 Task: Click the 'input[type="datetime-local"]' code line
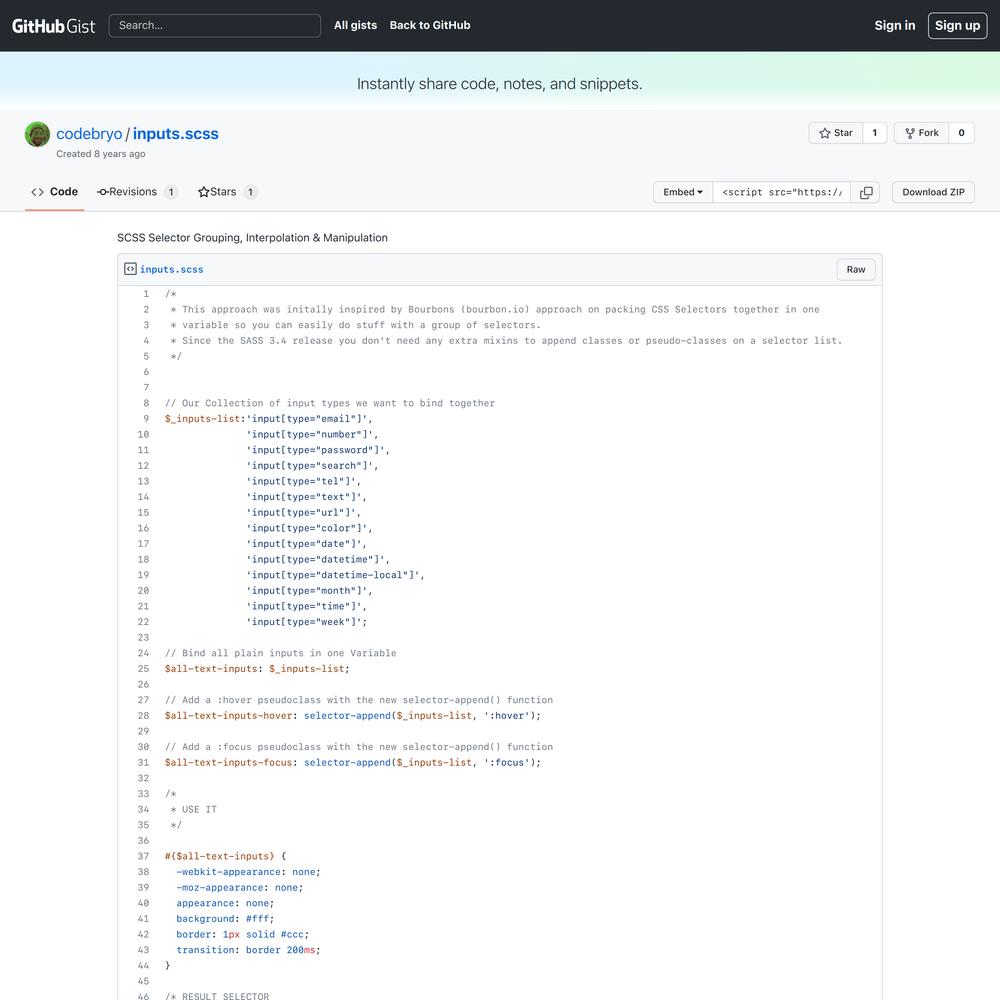point(335,575)
